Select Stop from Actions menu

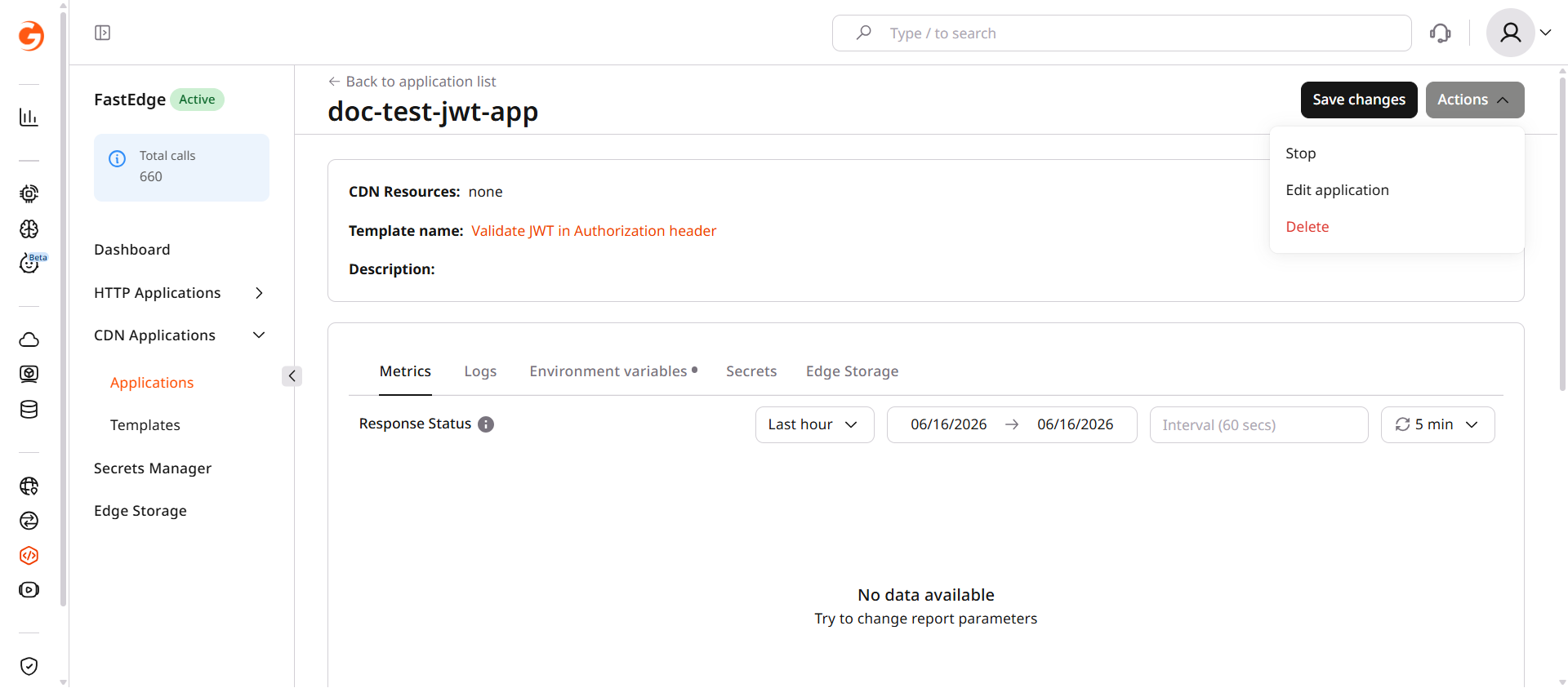1300,153
